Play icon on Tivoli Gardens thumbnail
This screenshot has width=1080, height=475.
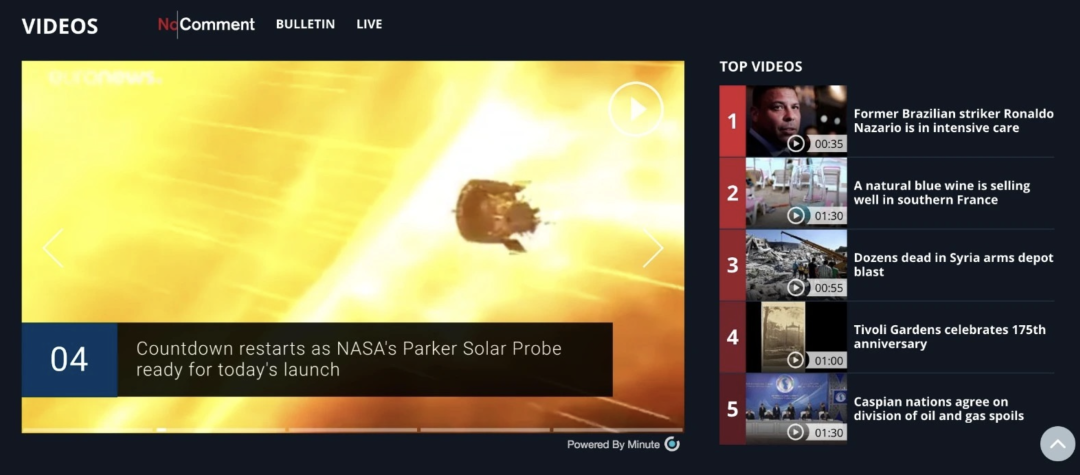click(x=796, y=360)
